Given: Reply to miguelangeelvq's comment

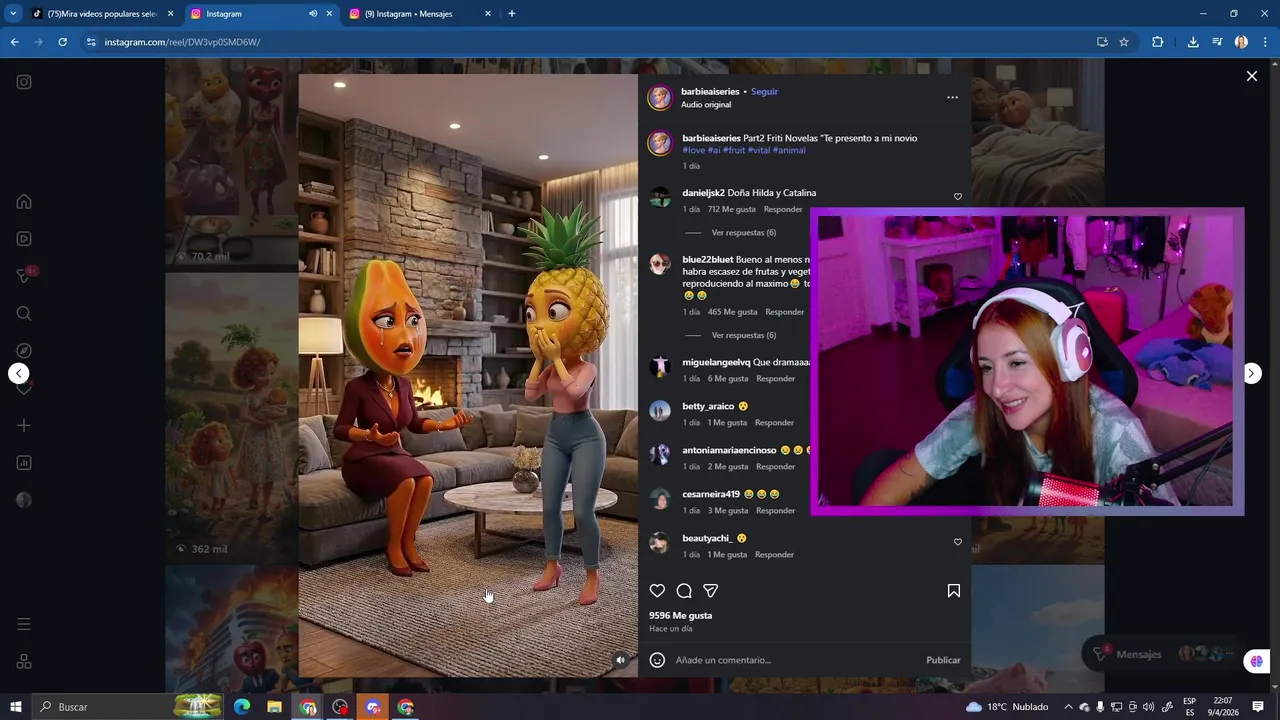Looking at the screenshot, I should tap(776, 379).
